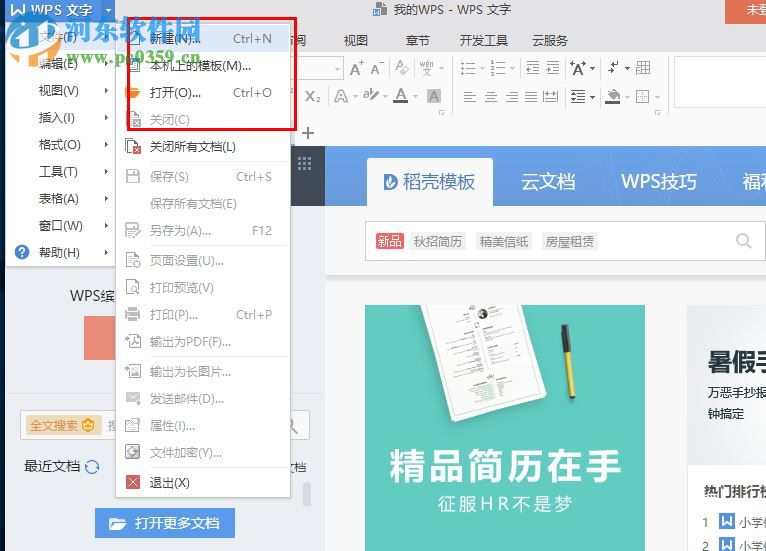Expand the bullets style dropdown arrow
This screenshot has height=551, width=766.
482,68
